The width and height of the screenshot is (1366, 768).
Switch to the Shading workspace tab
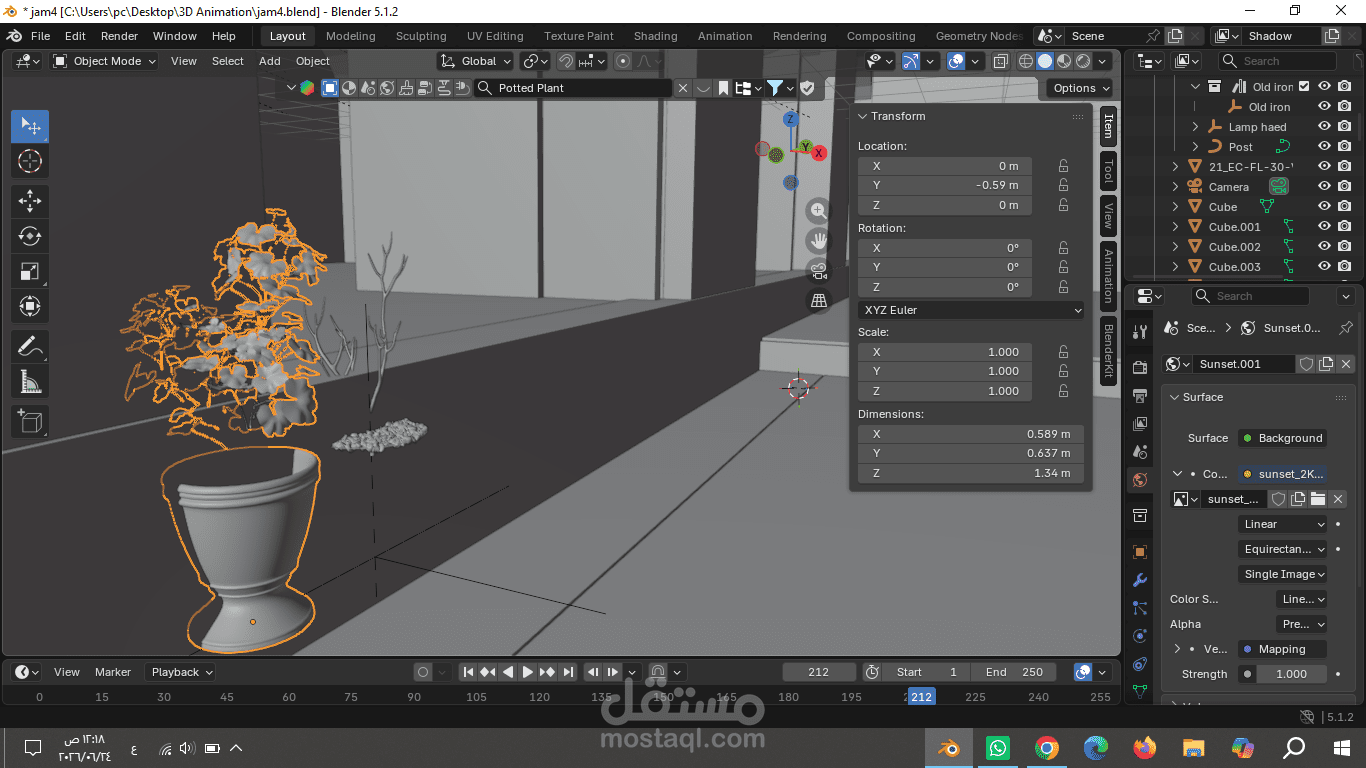click(655, 36)
